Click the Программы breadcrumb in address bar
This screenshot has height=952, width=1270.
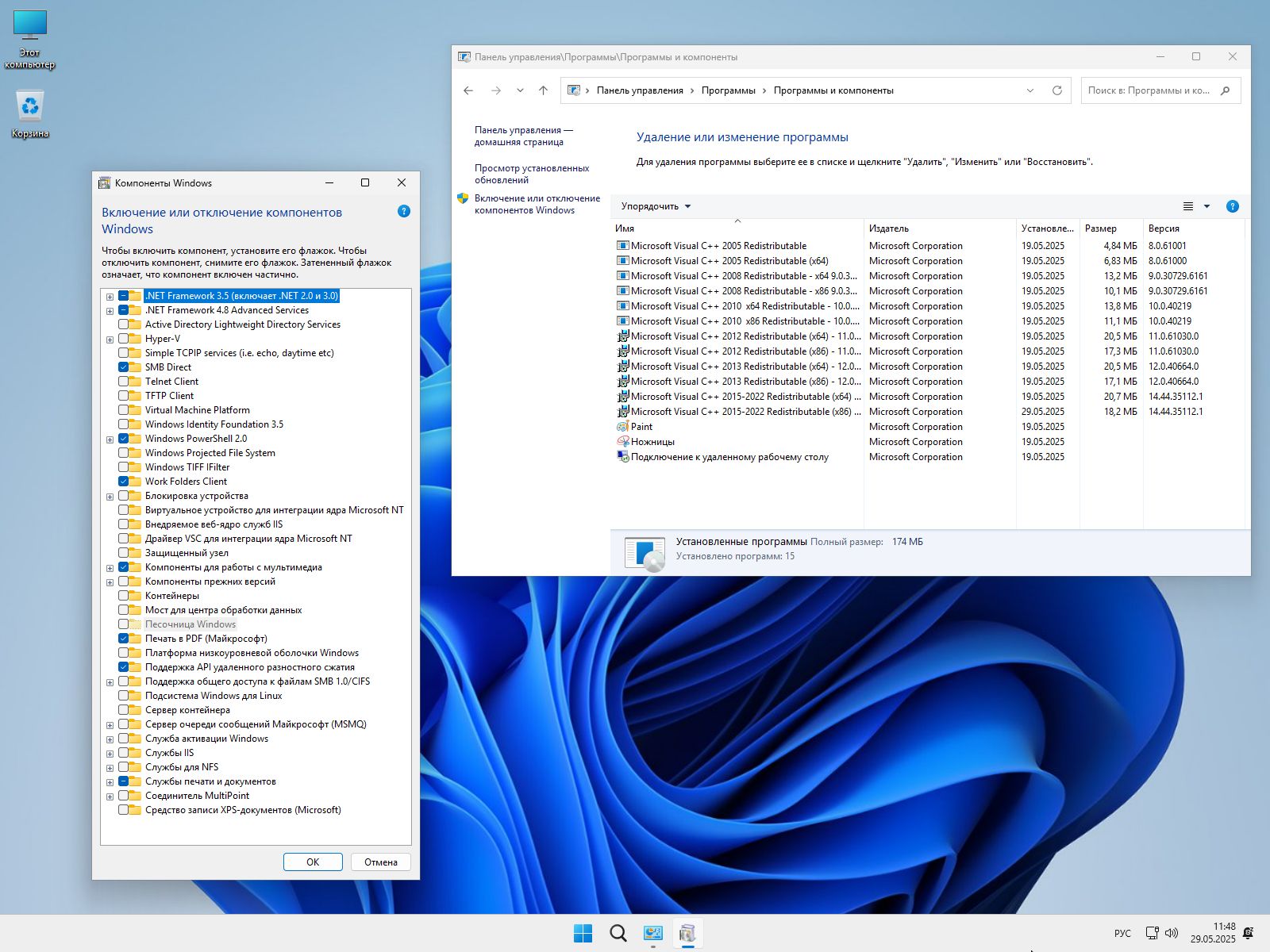[729, 90]
